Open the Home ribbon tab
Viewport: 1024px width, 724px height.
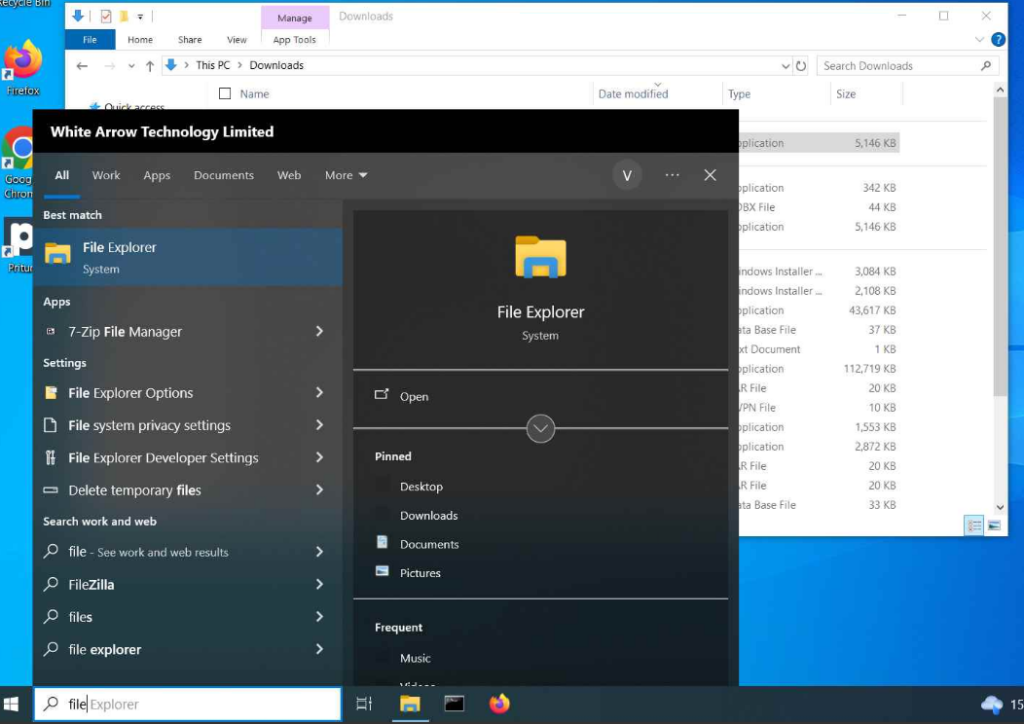tap(140, 40)
